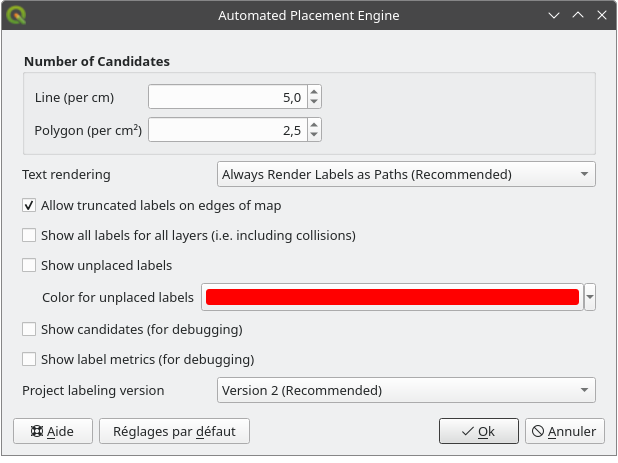The width and height of the screenshot is (618, 463).
Task: Click inside the Line (per cm) input field
Action: pos(227,97)
